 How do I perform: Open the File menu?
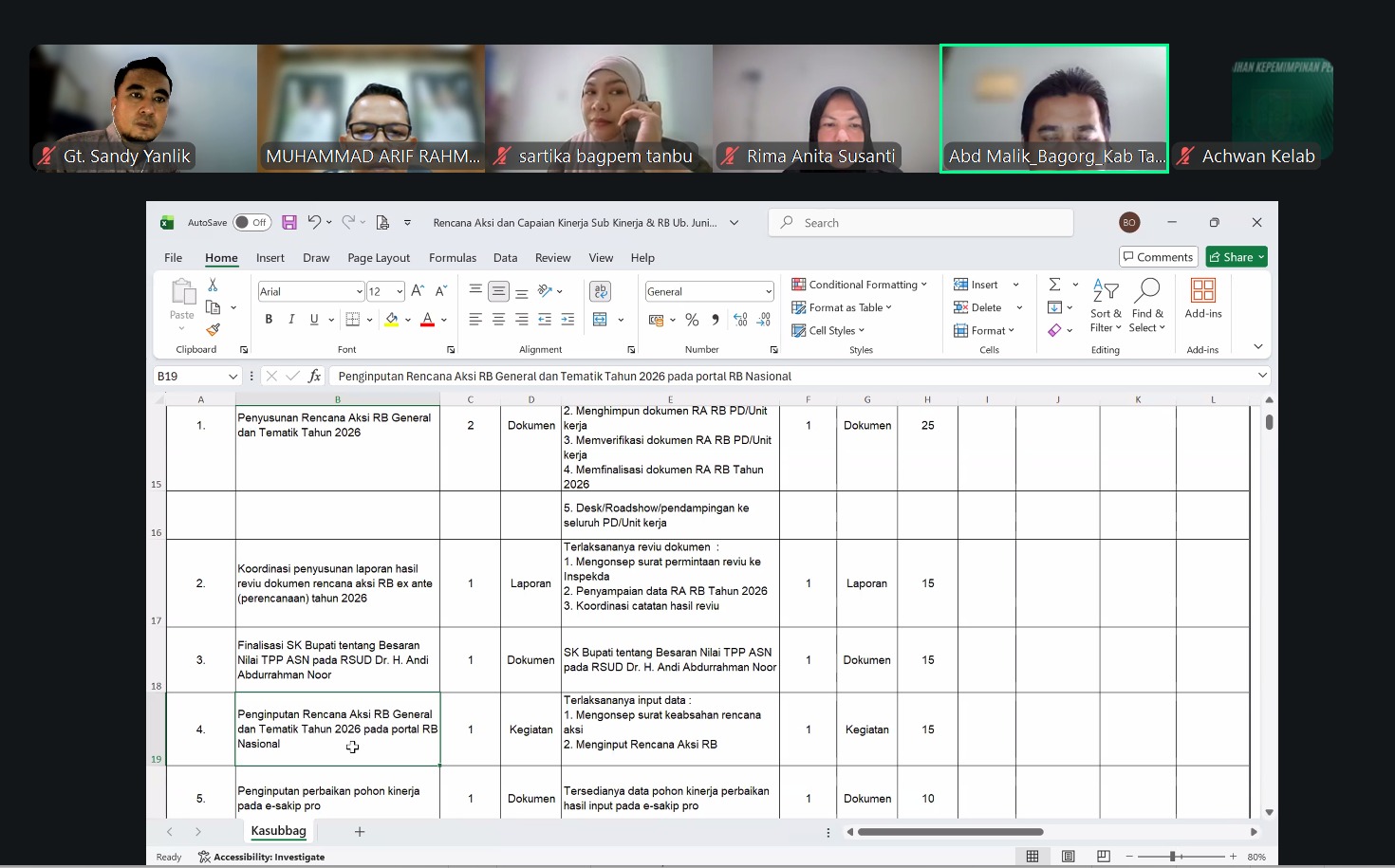pos(173,258)
